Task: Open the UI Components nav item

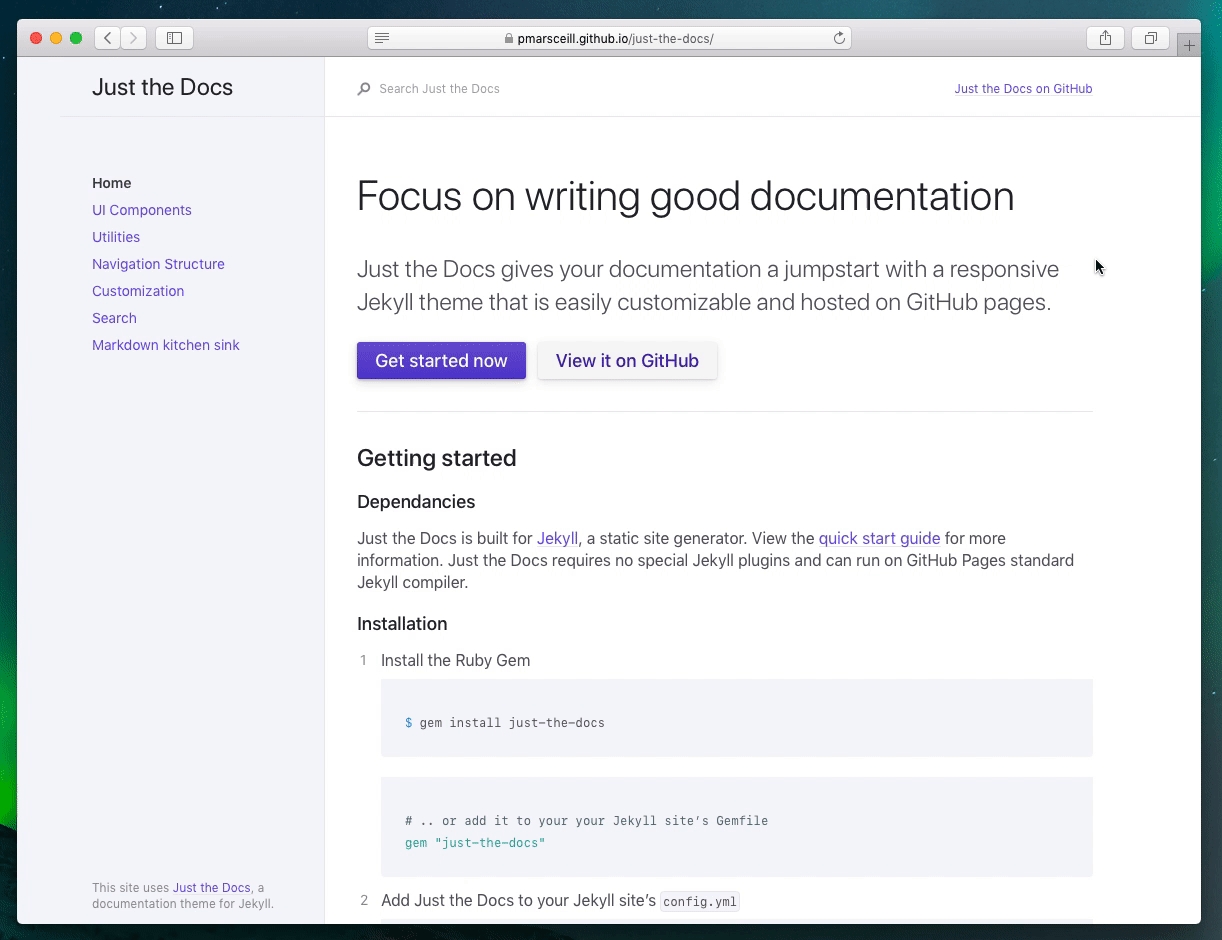Action: (142, 210)
